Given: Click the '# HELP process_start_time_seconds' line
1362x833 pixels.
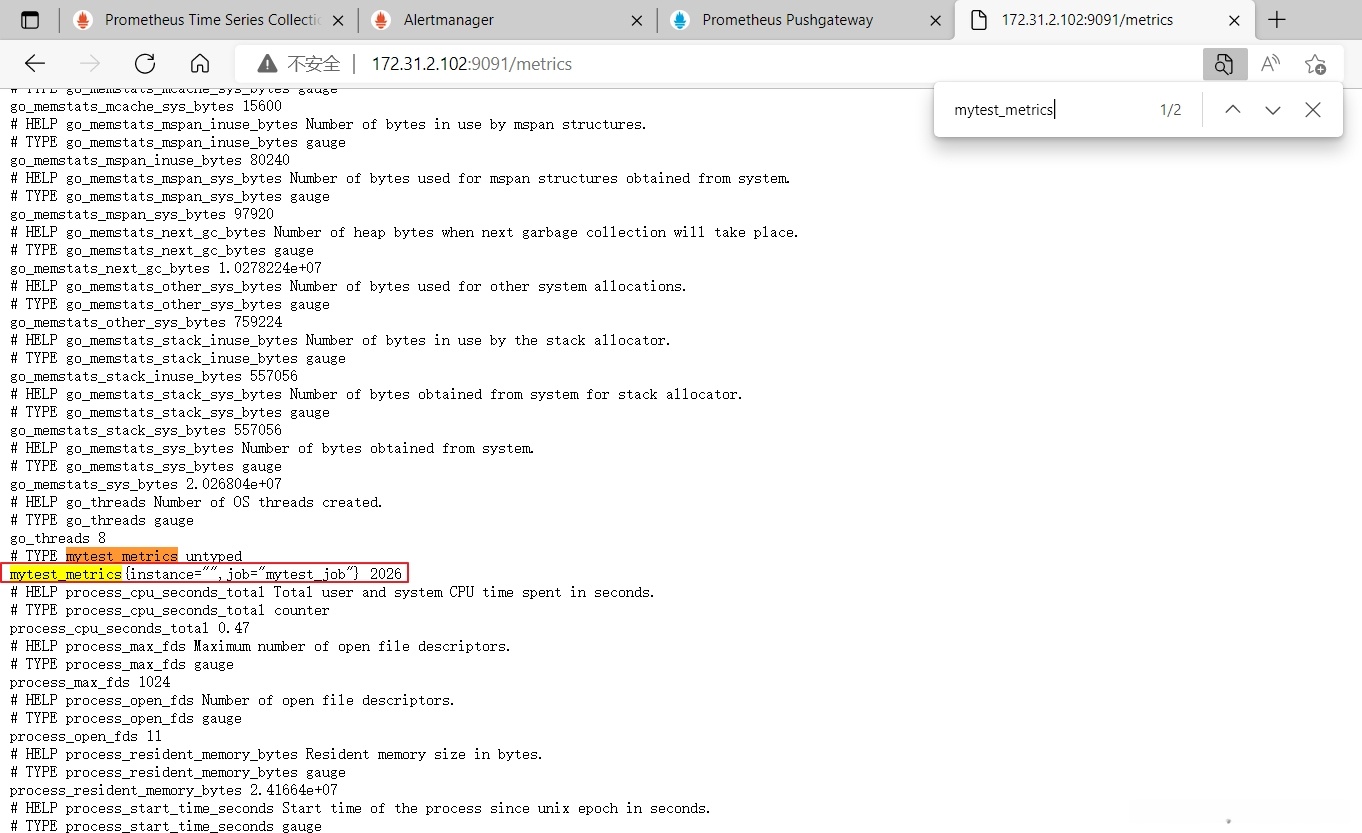Looking at the screenshot, I should (x=360, y=808).
